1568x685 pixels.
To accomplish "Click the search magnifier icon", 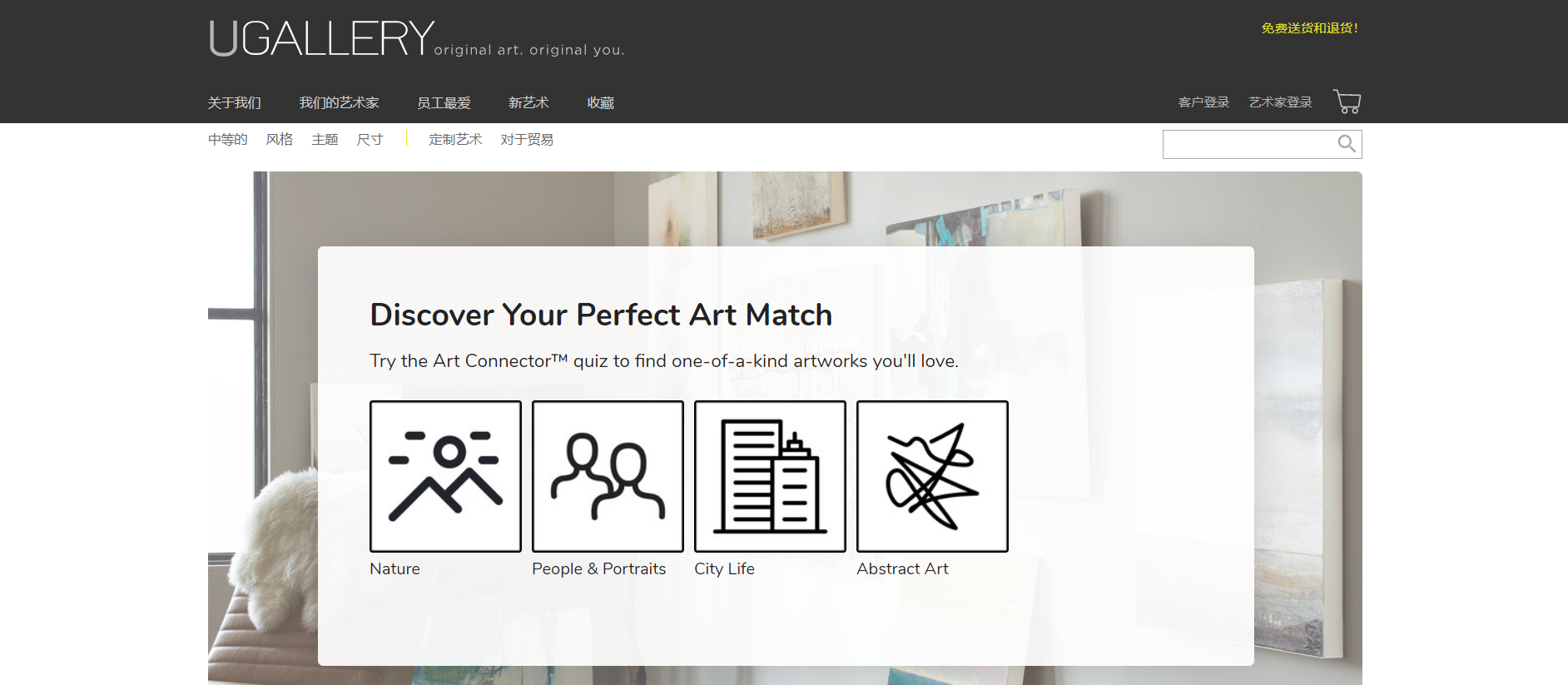I will point(1346,143).
